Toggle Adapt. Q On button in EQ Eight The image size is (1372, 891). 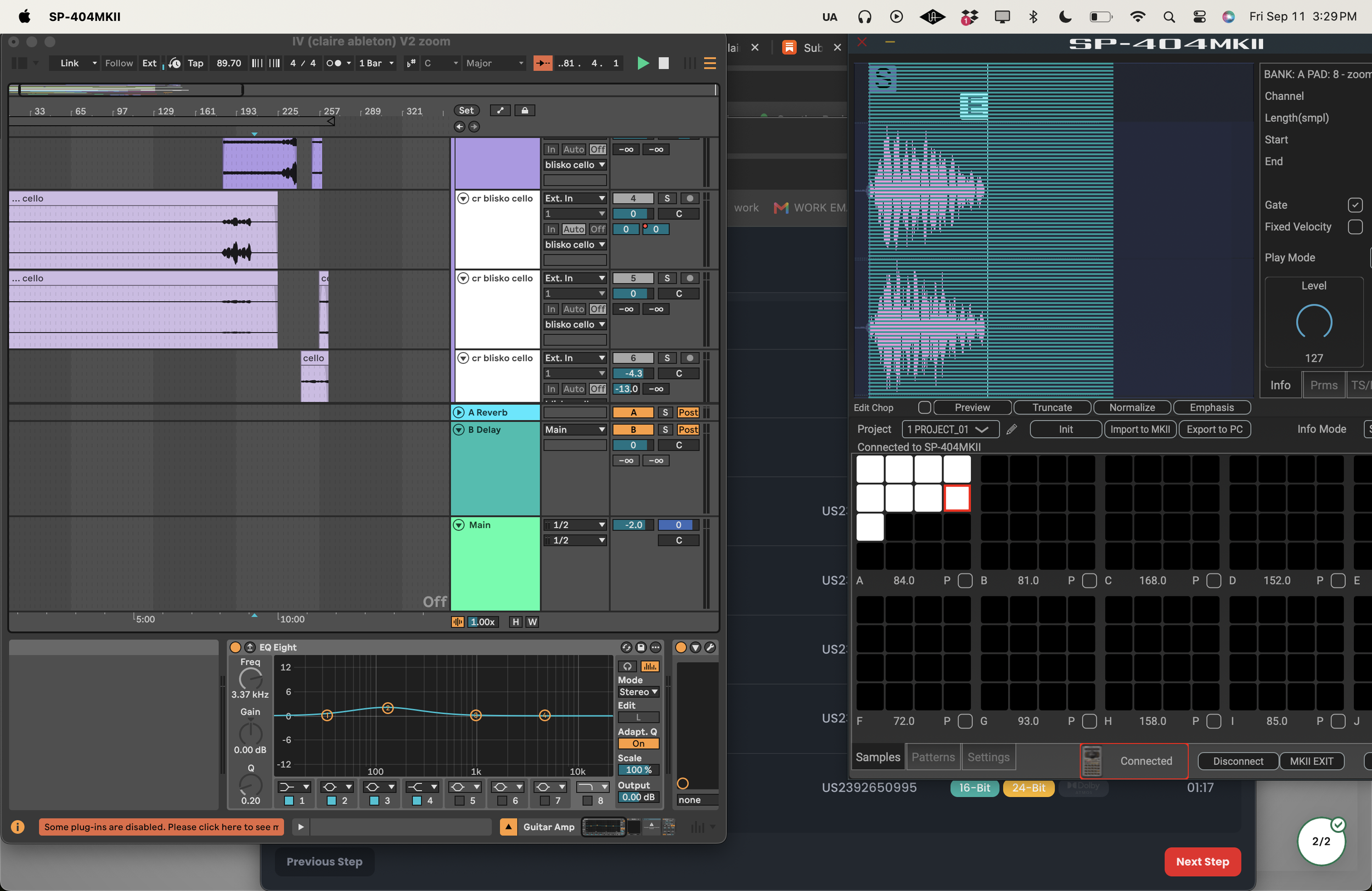coord(638,743)
